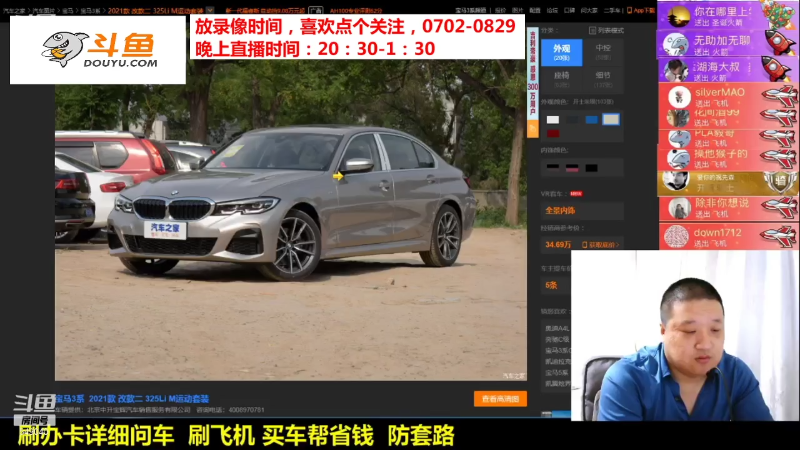Image resolution: width=800 pixels, height=450 pixels.
Task: Open the 中控 dashboard photo category
Action: coord(603,52)
